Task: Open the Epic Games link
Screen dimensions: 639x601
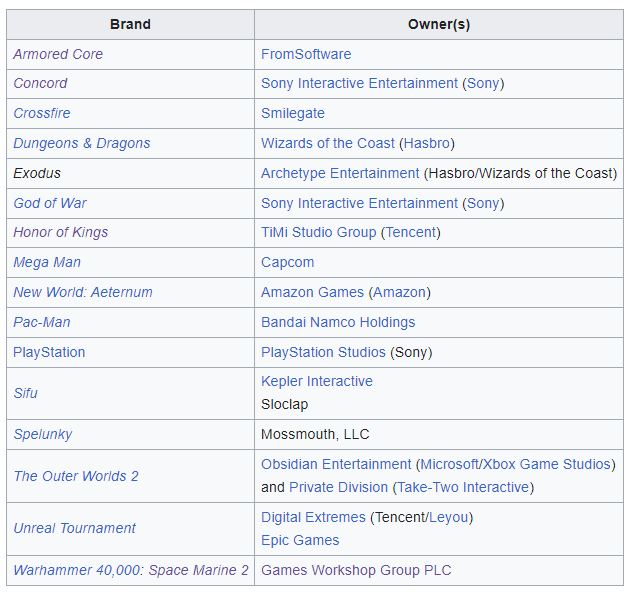Action: pos(300,541)
